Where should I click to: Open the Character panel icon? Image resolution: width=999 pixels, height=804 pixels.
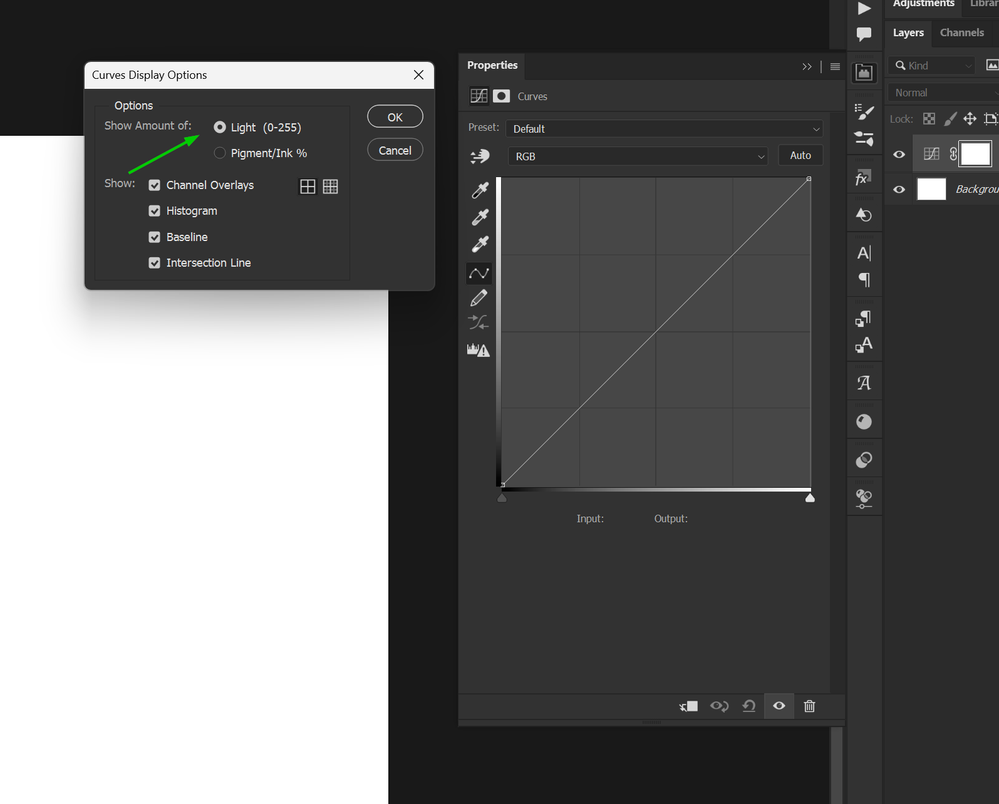click(x=864, y=254)
